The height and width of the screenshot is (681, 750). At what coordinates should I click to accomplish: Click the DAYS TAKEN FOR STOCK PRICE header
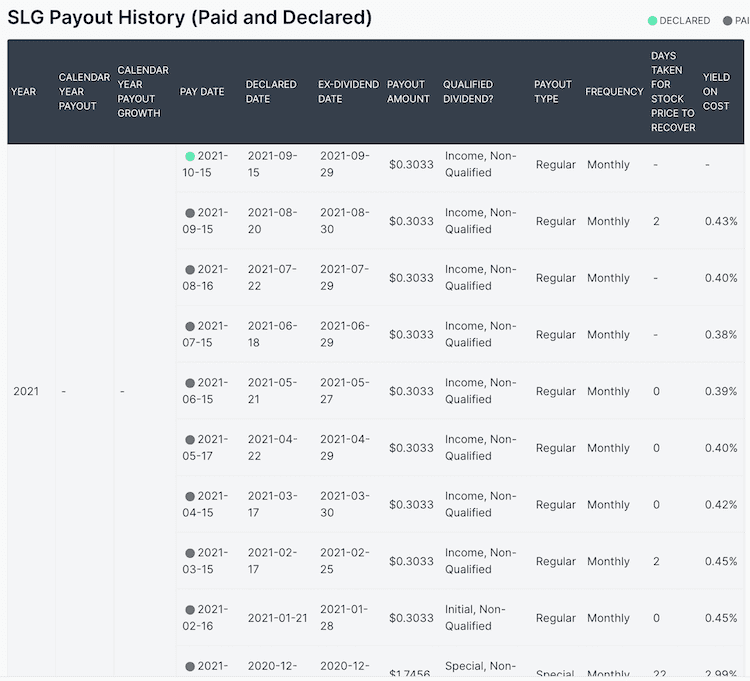673,91
